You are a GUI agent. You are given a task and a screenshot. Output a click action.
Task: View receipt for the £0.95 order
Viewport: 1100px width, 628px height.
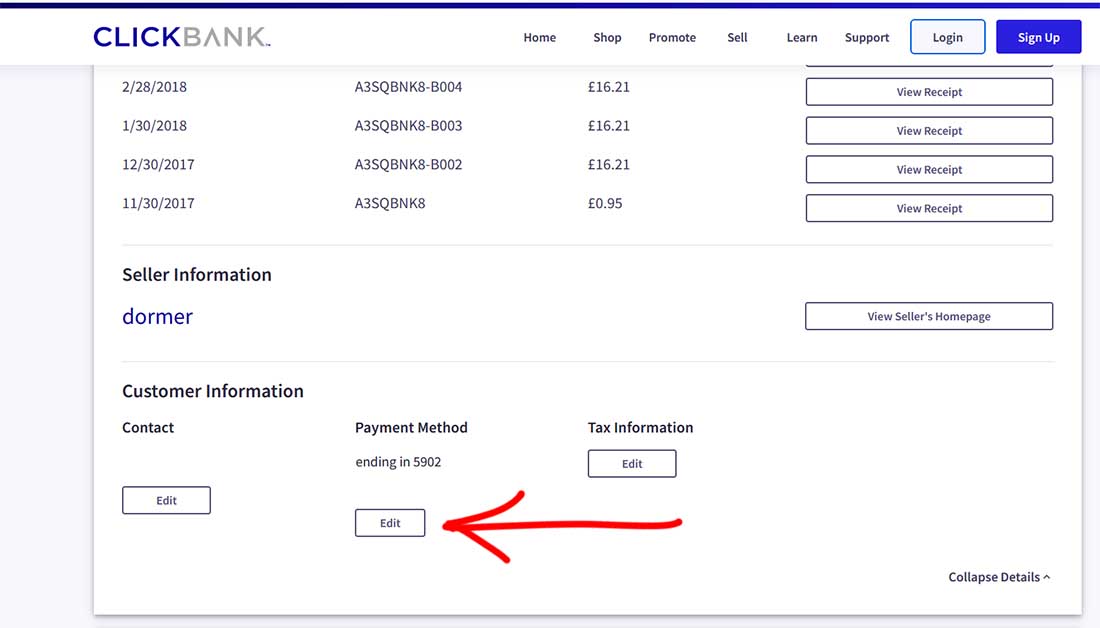click(929, 209)
